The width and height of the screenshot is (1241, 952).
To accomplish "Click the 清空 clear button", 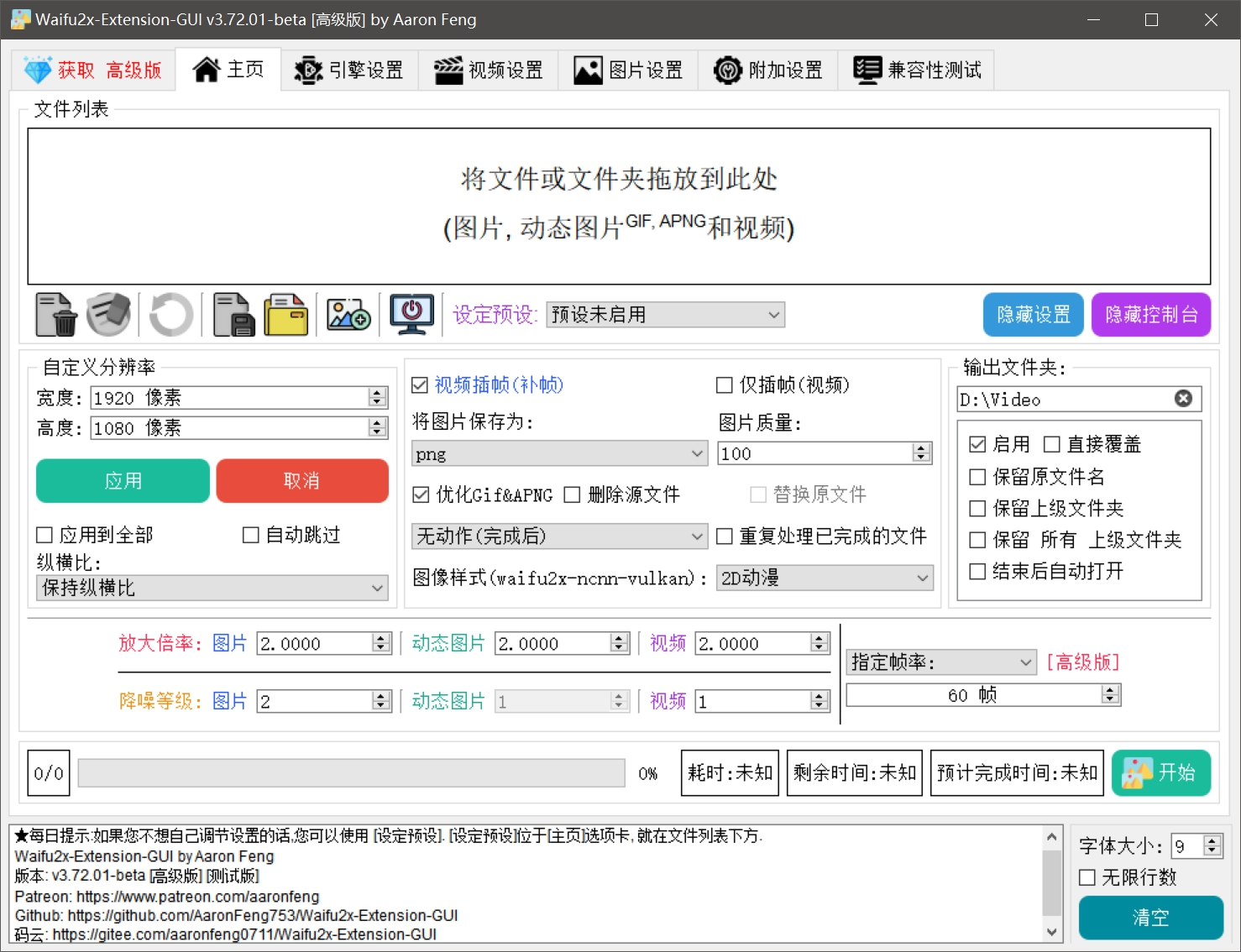I will click(1150, 918).
